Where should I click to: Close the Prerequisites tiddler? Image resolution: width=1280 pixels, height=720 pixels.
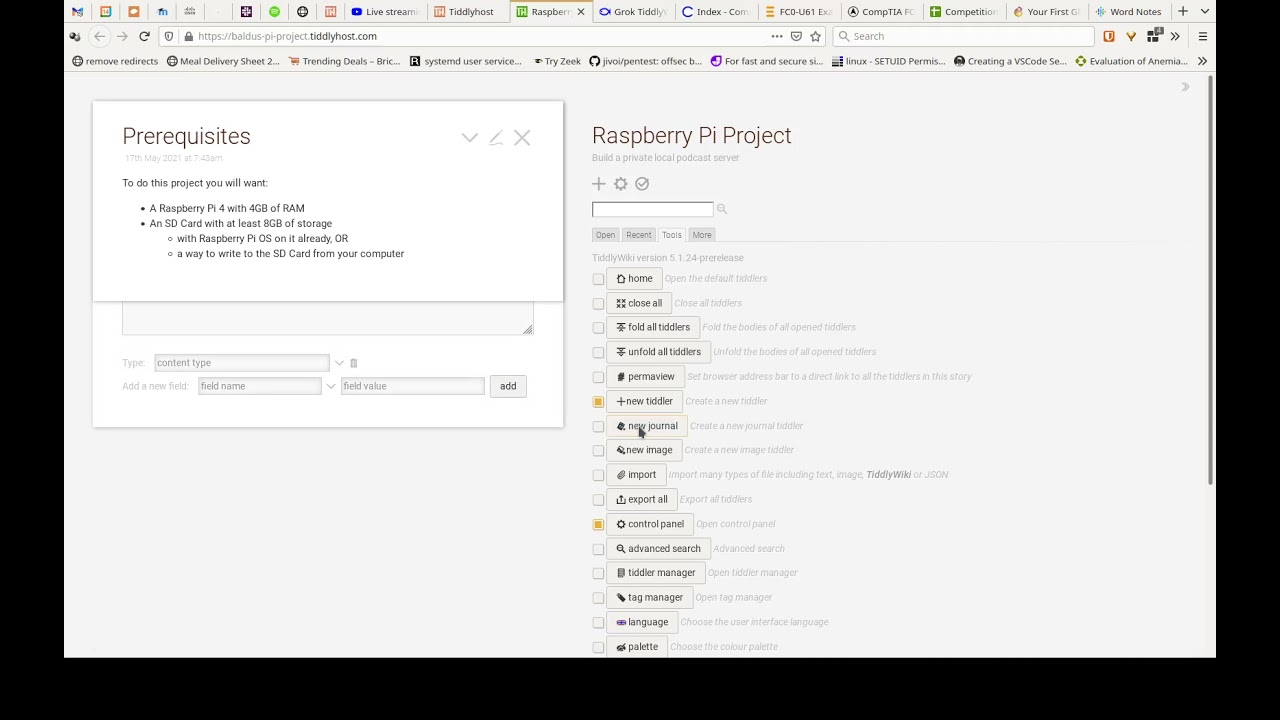pyautogui.click(x=522, y=138)
